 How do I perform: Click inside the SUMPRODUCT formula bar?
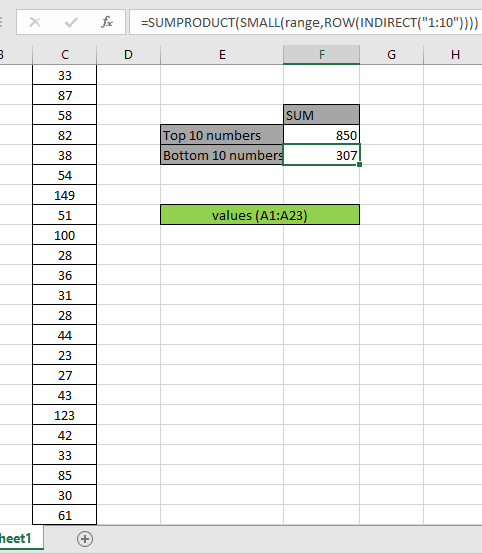click(x=305, y=22)
